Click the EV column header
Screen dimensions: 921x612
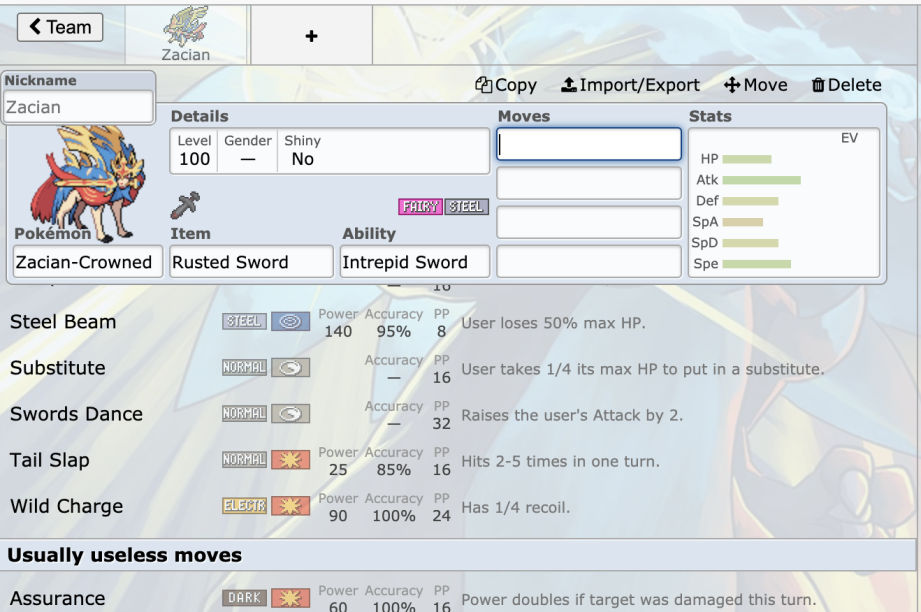[x=849, y=138]
